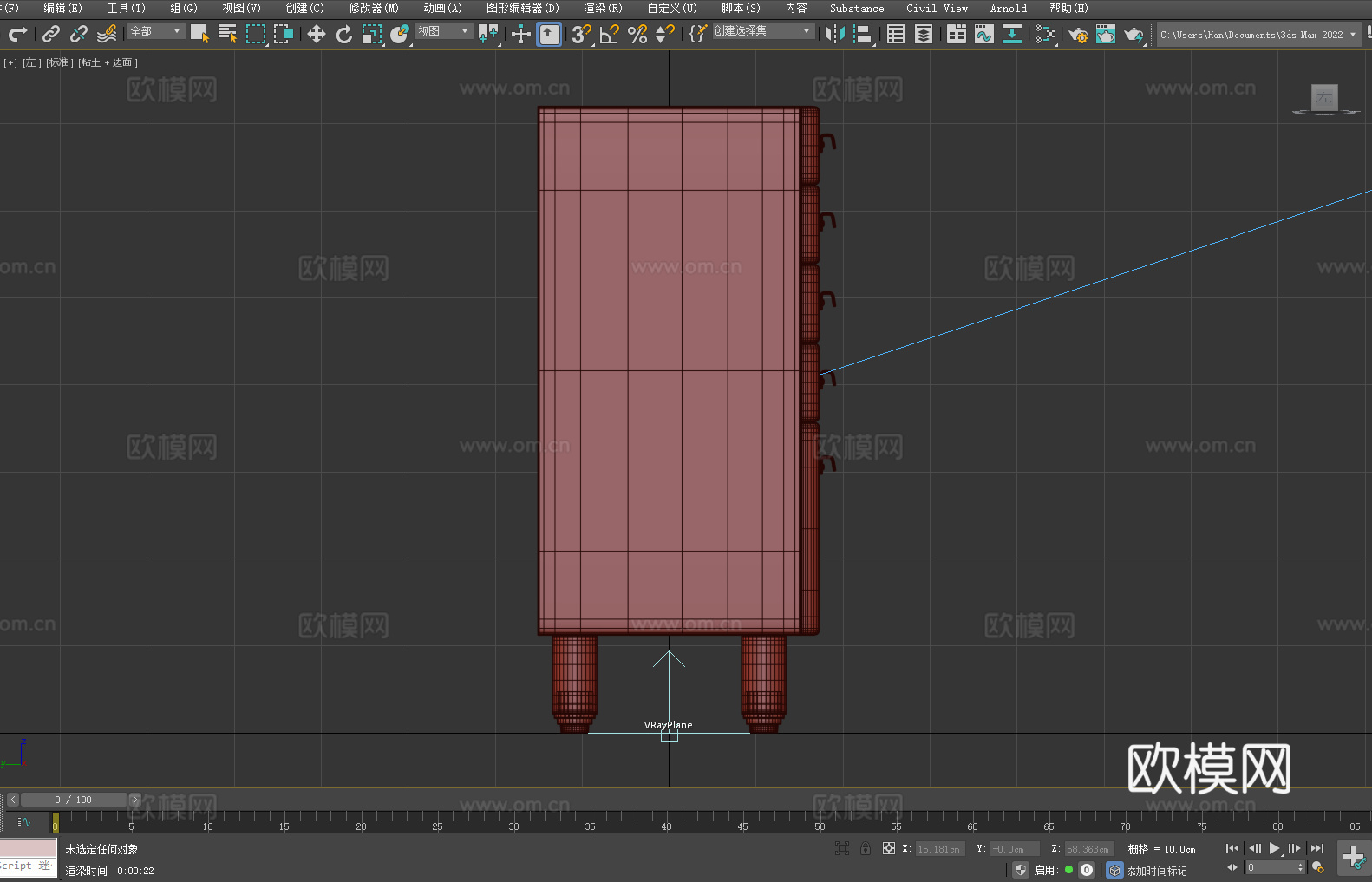Screen dimensions: 1372x882
Task: Go to end of animation
Action: (1317, 848)
